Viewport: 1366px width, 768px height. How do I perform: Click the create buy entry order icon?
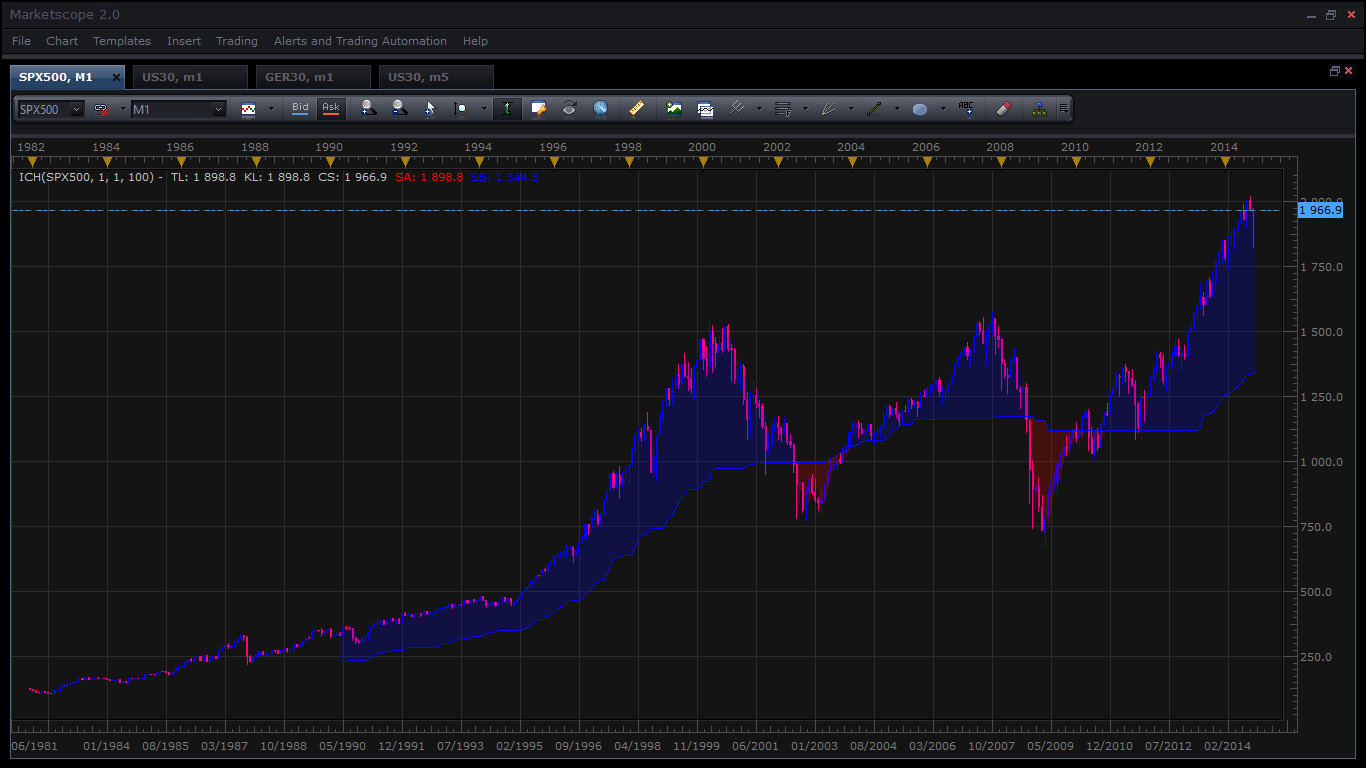pos(368,109)
